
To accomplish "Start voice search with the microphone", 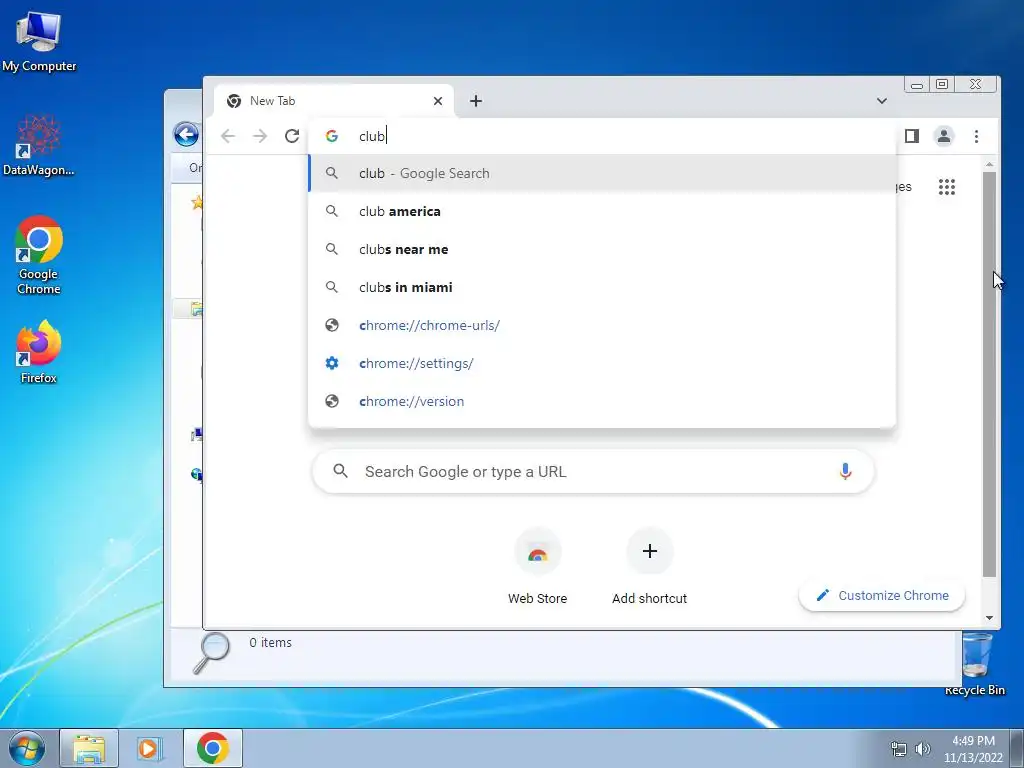I will pyautogui.click(x=845, y=471).
